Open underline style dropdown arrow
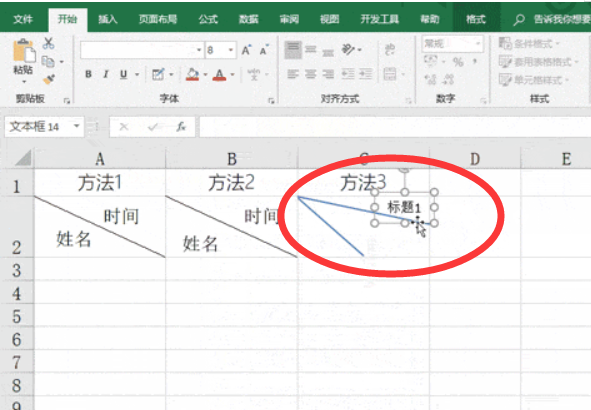Screen dimensions: 591x410 [x=137, y=75]
